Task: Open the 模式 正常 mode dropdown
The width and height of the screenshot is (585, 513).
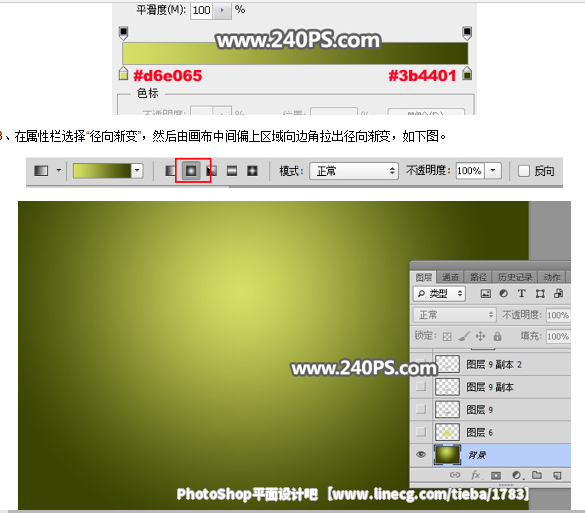Action: point(353,171)
